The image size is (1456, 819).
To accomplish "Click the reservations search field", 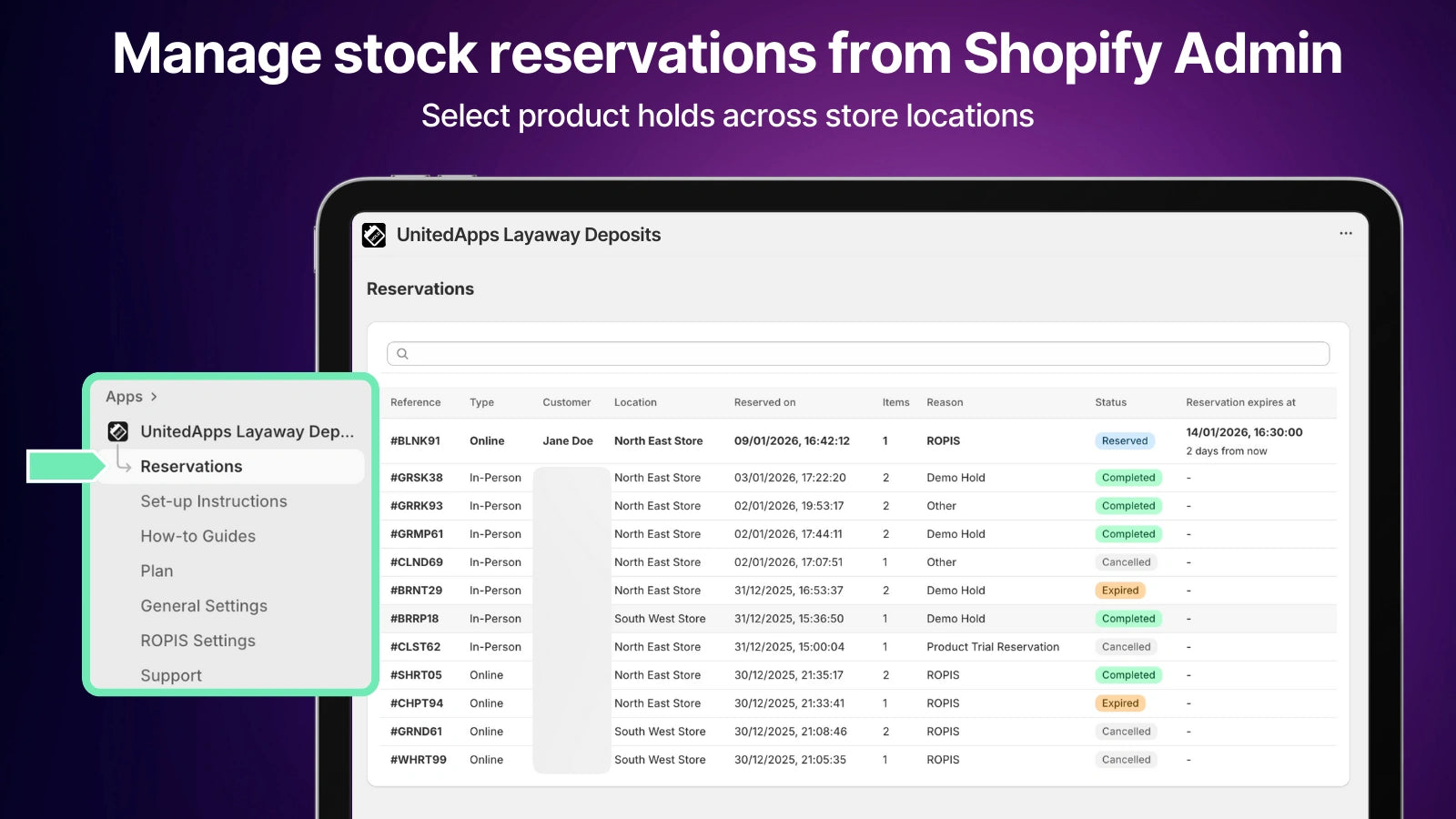I will 864,354.
